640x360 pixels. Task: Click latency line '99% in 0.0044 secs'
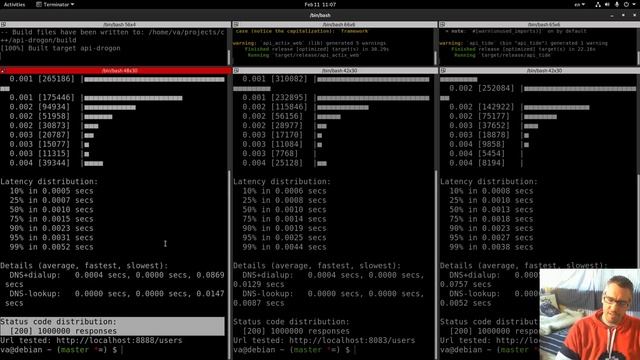tap(284, 247)
